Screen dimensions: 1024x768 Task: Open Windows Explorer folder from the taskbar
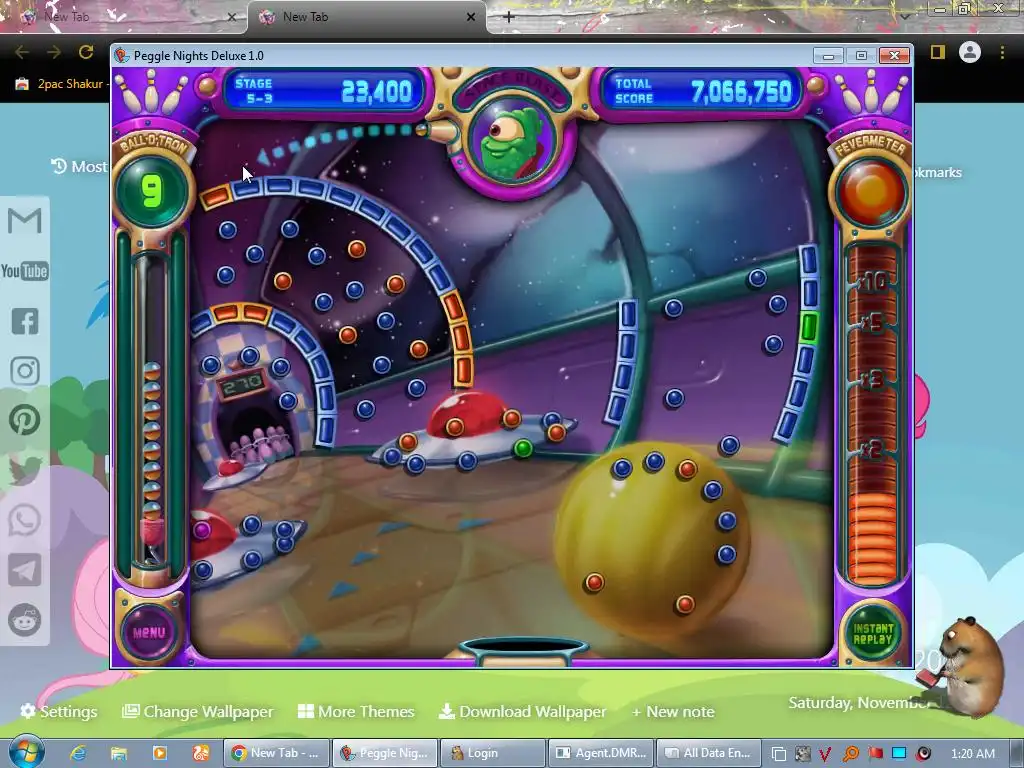[118, 753]
